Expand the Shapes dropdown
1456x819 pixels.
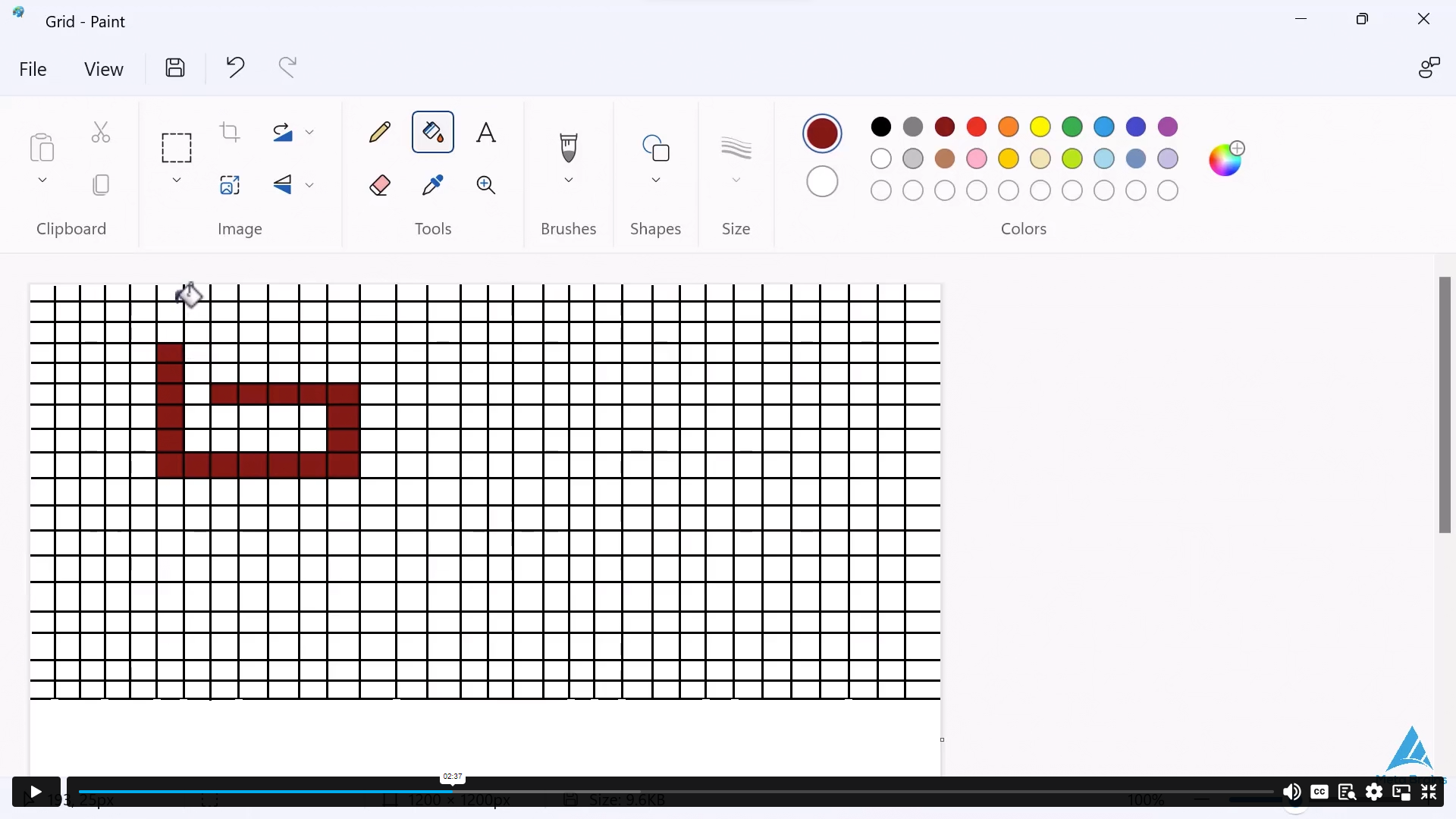click(657, 180)
